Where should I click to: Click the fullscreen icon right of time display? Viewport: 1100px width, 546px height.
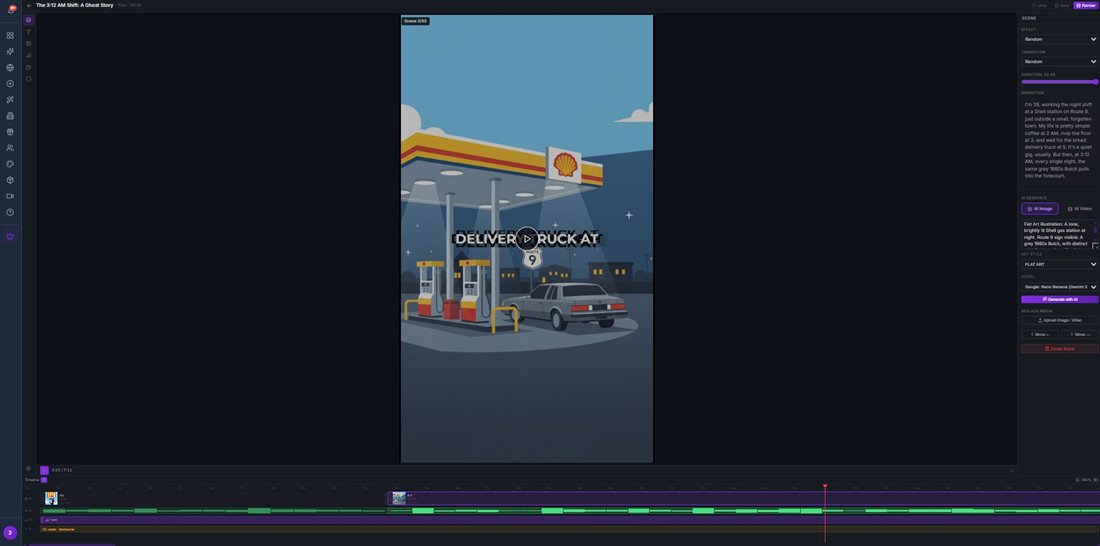point(1011,470)
